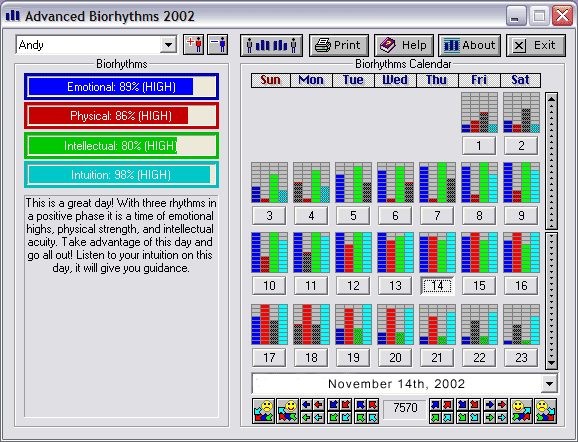Click the cyan down-left diagonal arrow
The image size is (578, 442).
346,418
